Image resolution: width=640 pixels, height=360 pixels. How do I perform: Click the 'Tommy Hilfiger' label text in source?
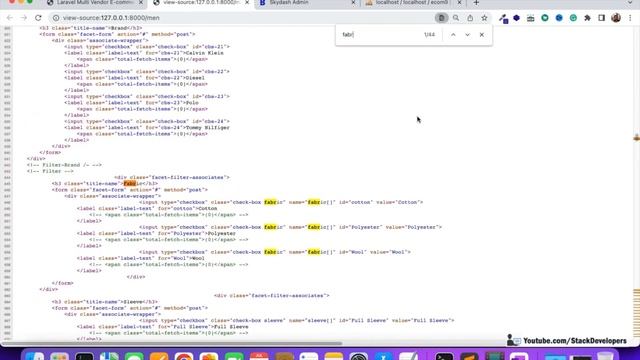pyautogui.click(x=208, y=128)
